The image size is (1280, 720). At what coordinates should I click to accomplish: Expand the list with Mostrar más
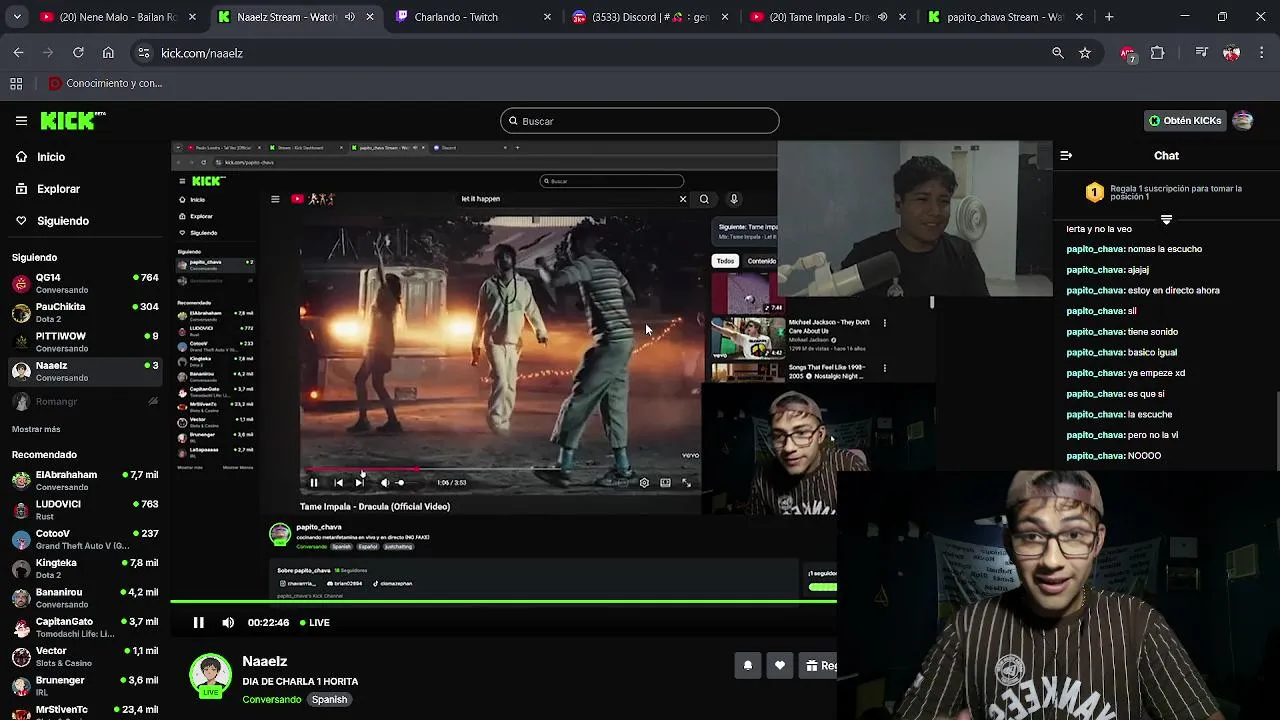[x=36, y=429]
